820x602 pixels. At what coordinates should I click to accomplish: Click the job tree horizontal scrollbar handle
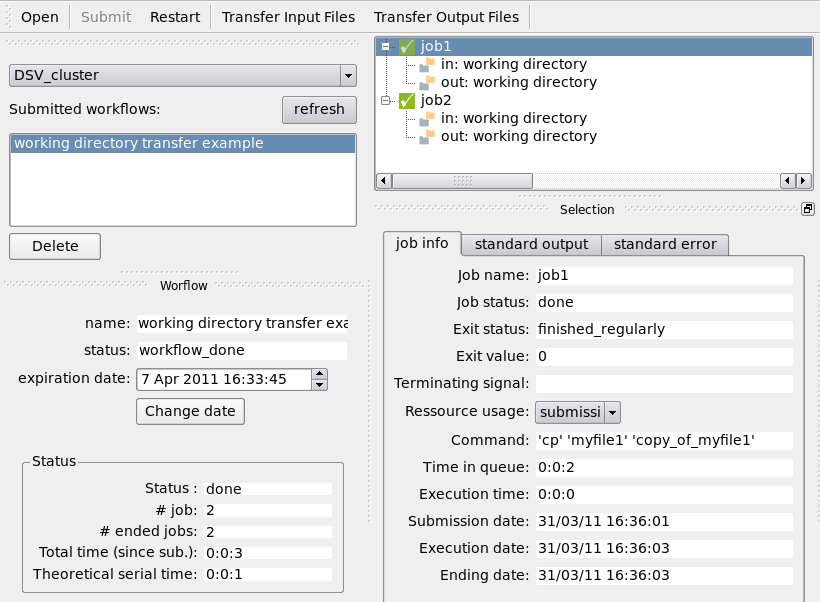tap(461, 181)
